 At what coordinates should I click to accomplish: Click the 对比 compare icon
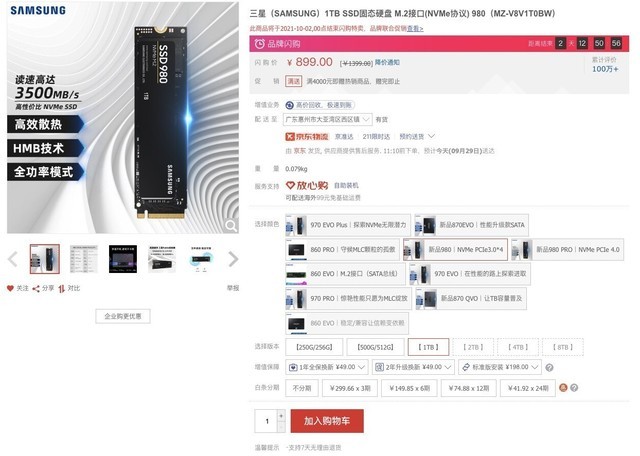click(x=62, y=289)
